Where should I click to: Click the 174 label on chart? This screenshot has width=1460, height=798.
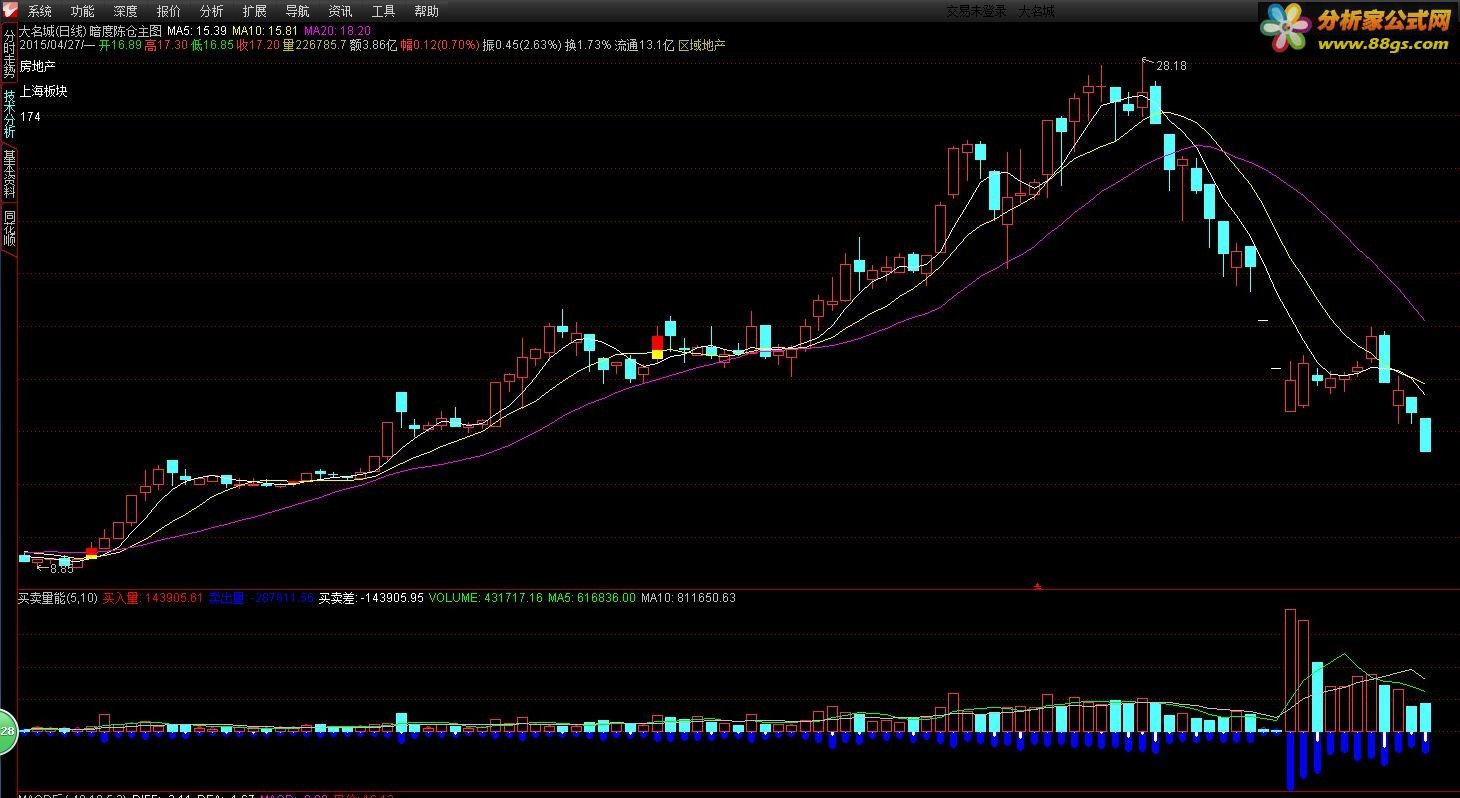click(30, 117)
